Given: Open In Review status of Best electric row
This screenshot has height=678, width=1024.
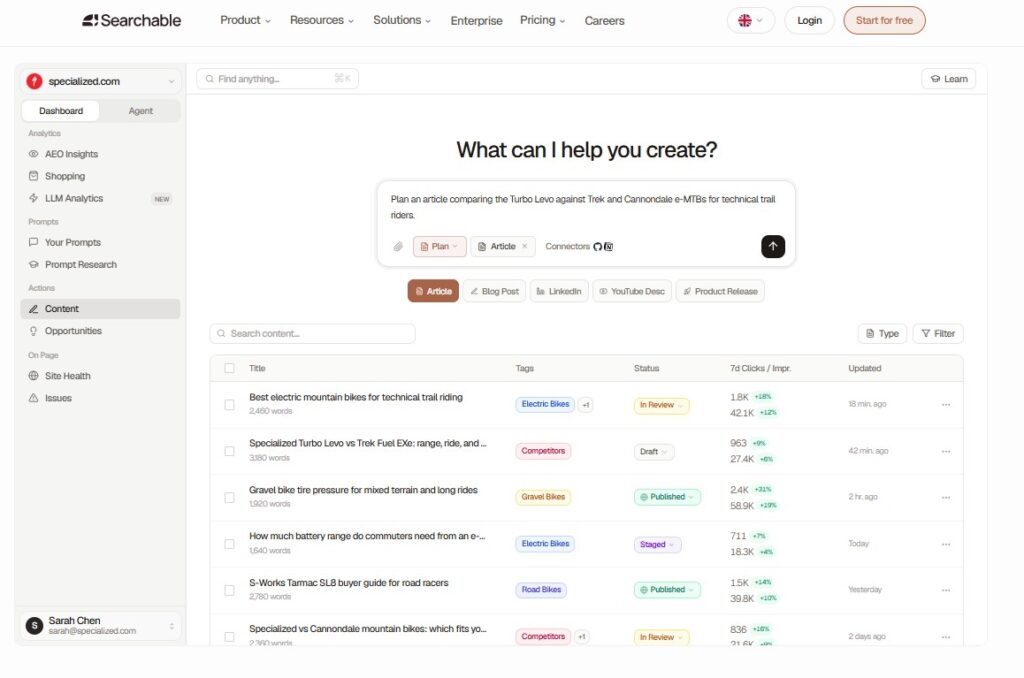Looking at the screenshot, I should click(661, 406).
